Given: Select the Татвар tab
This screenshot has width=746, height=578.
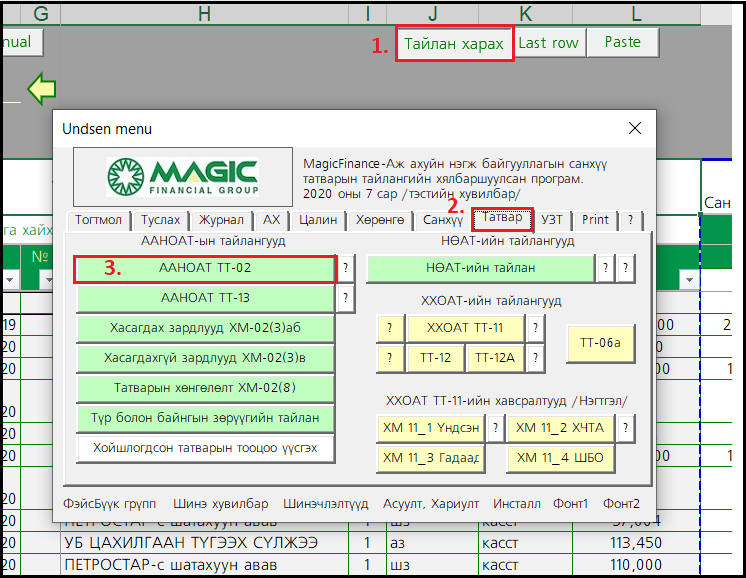Looking at the screenshot, I should click(x=502, y=219).
